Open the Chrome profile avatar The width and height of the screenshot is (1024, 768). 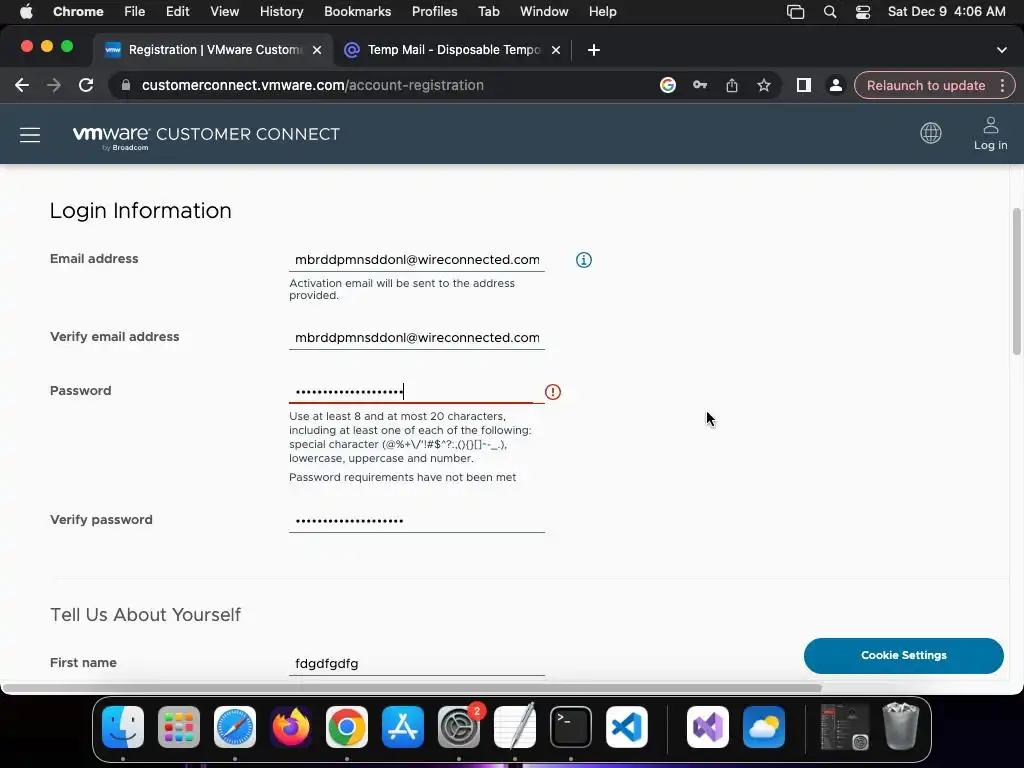click(835, 86)
